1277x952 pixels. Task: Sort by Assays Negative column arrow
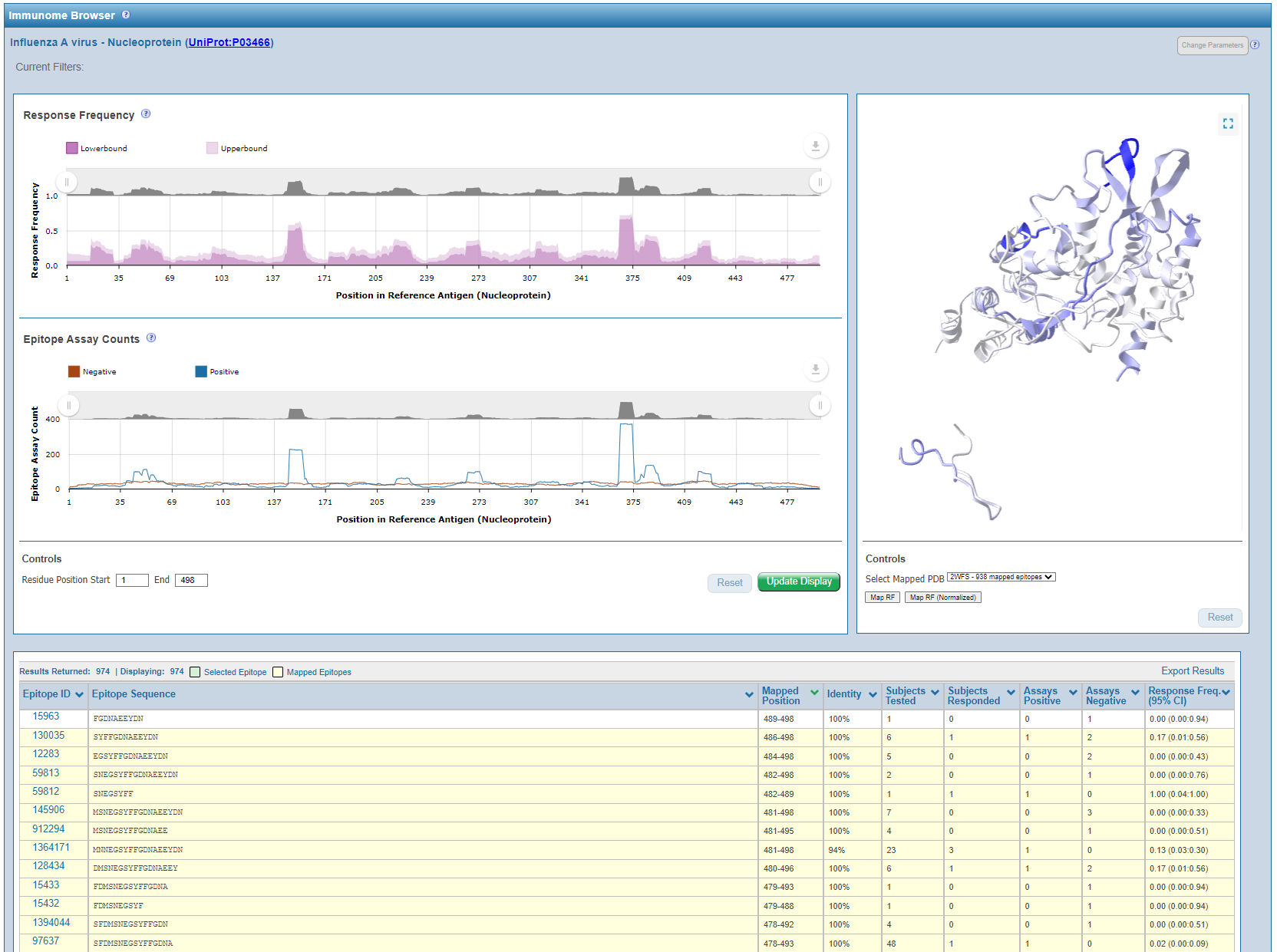point(1135,692)
